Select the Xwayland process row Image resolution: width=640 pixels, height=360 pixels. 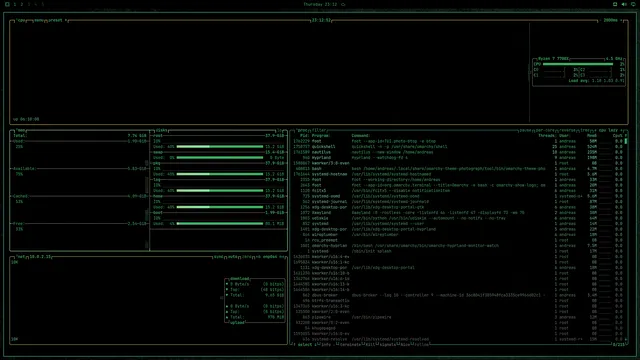458,213
